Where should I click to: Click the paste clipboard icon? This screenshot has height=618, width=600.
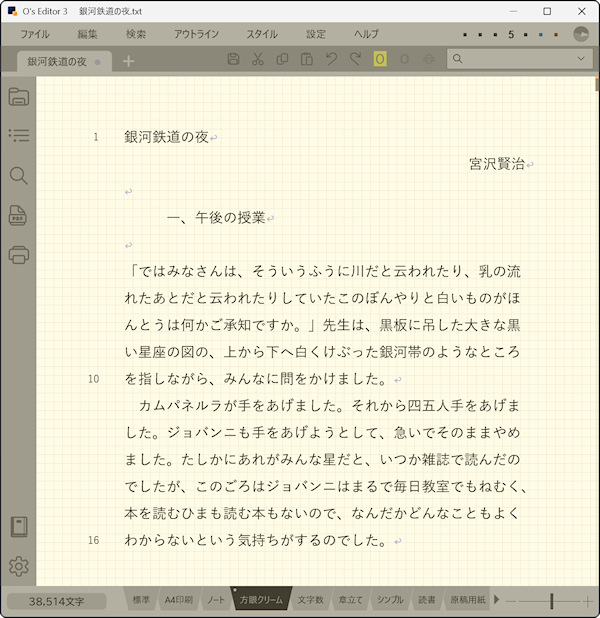point(307,60)
